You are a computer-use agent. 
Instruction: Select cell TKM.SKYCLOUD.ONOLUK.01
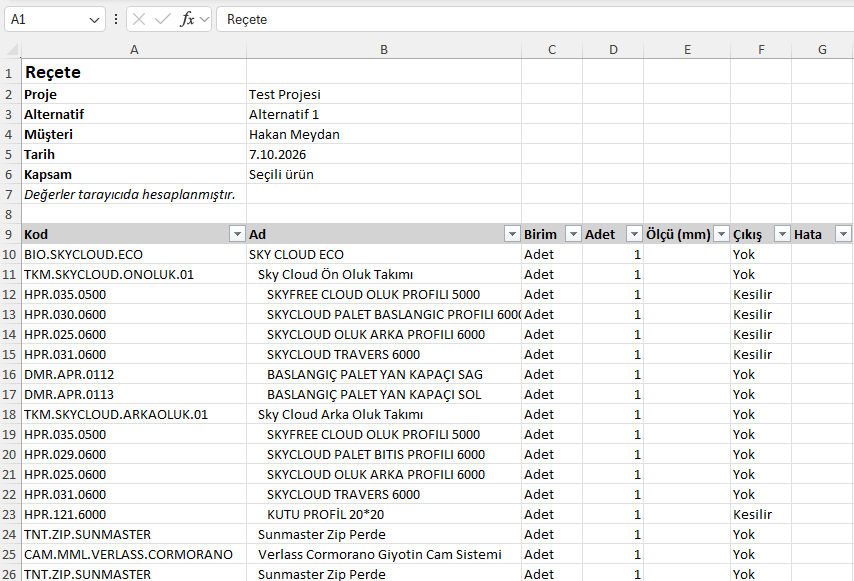point(134,274)
